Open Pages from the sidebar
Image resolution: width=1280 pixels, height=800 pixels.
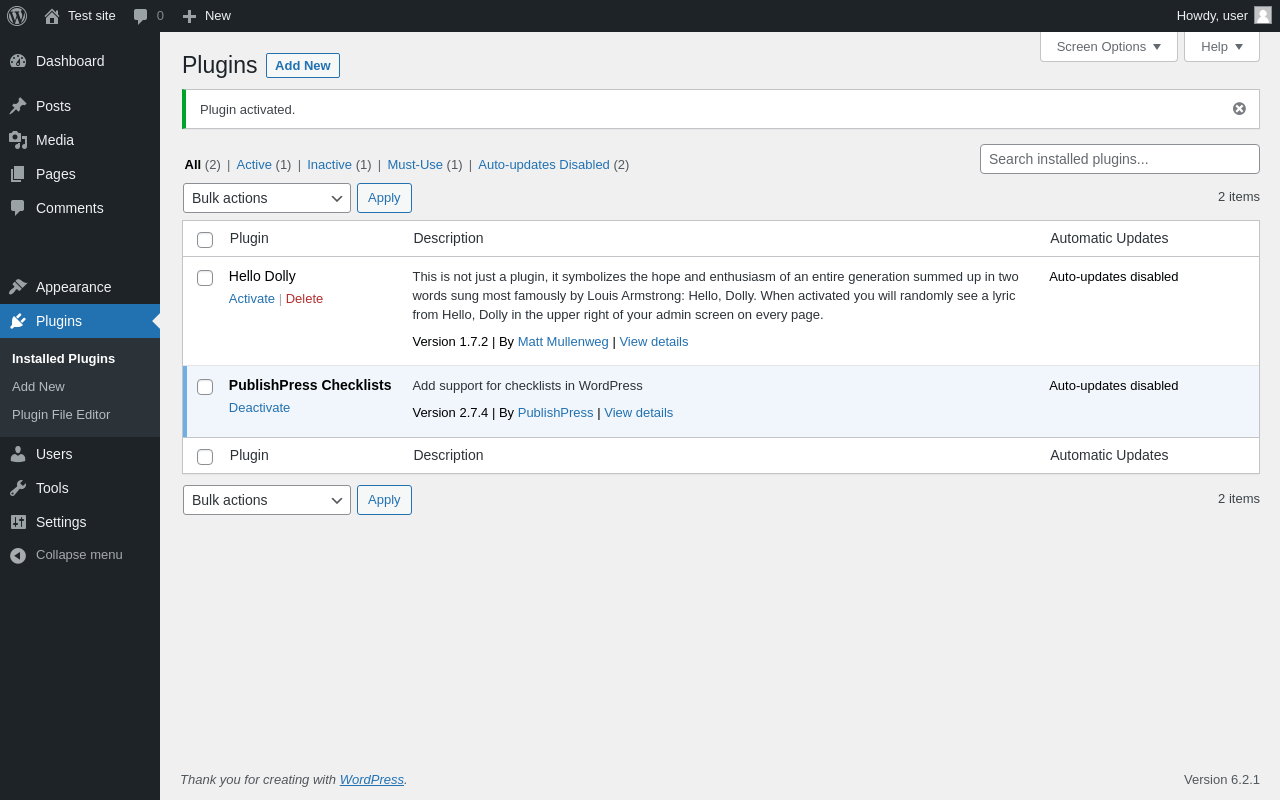click(80, 174)
